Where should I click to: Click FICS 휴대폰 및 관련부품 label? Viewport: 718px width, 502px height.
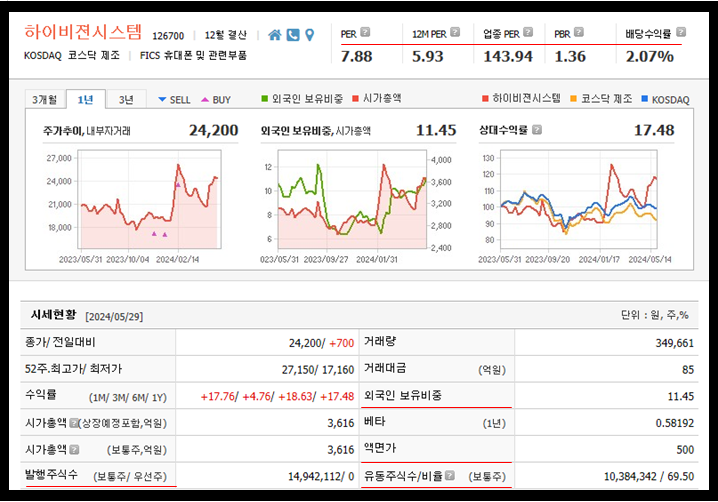pyautogui.click(x=193, y=56)
